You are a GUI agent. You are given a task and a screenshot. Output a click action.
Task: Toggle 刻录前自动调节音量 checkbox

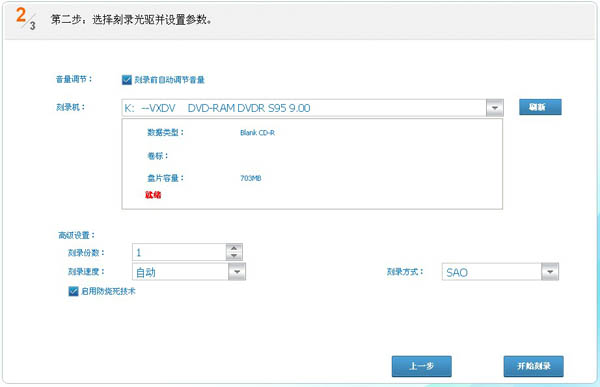[x=127, y=80]
